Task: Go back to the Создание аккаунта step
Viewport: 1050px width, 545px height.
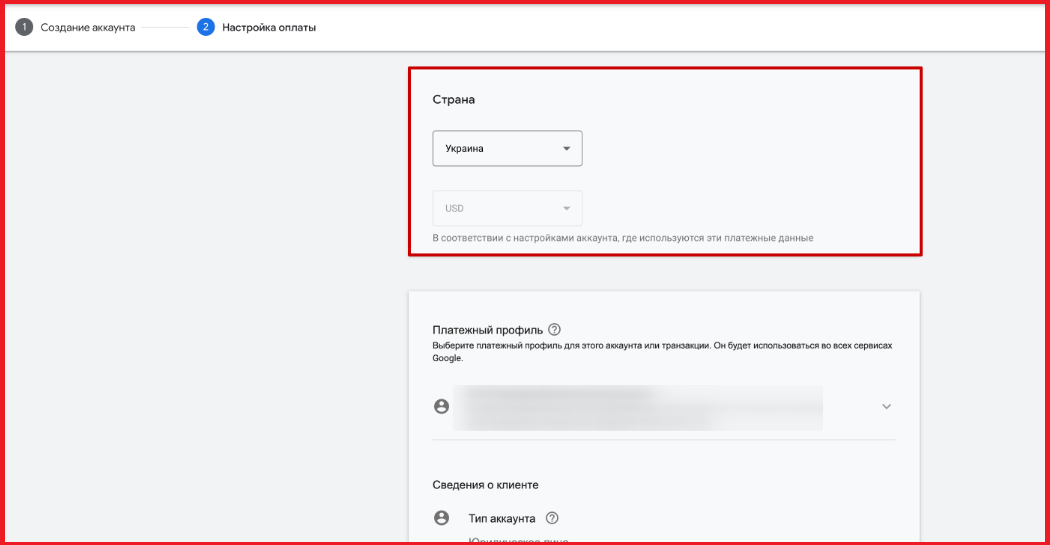Action: click(87, 27)
